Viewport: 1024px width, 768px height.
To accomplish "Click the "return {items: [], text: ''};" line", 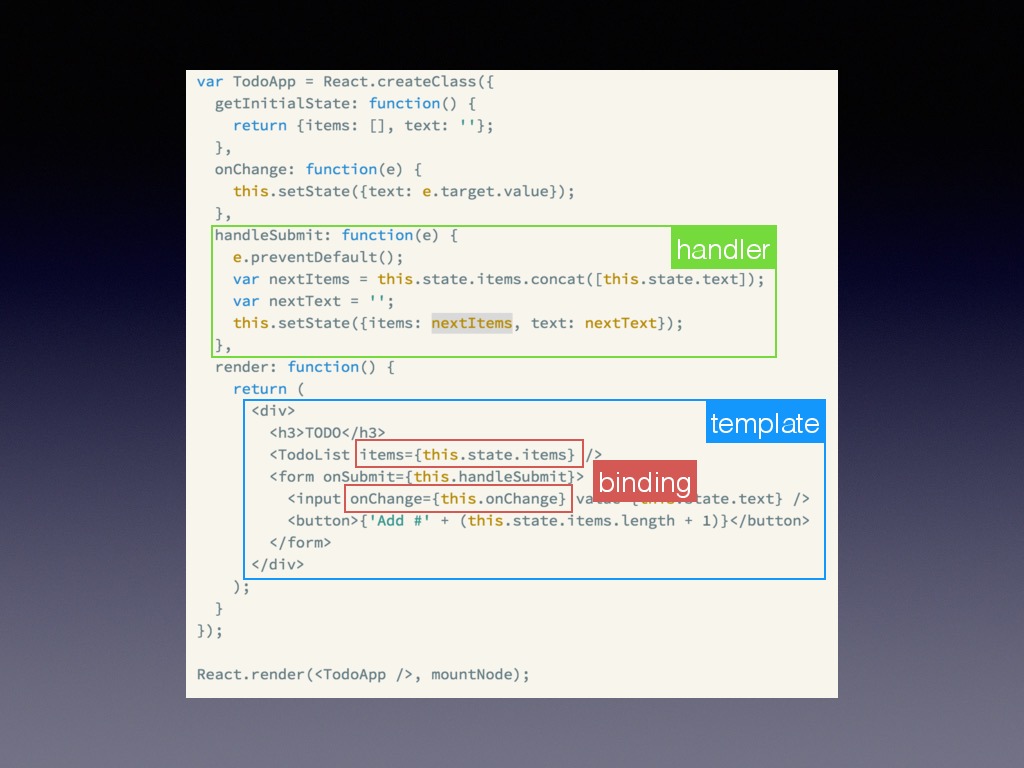I will pos(363,125).
